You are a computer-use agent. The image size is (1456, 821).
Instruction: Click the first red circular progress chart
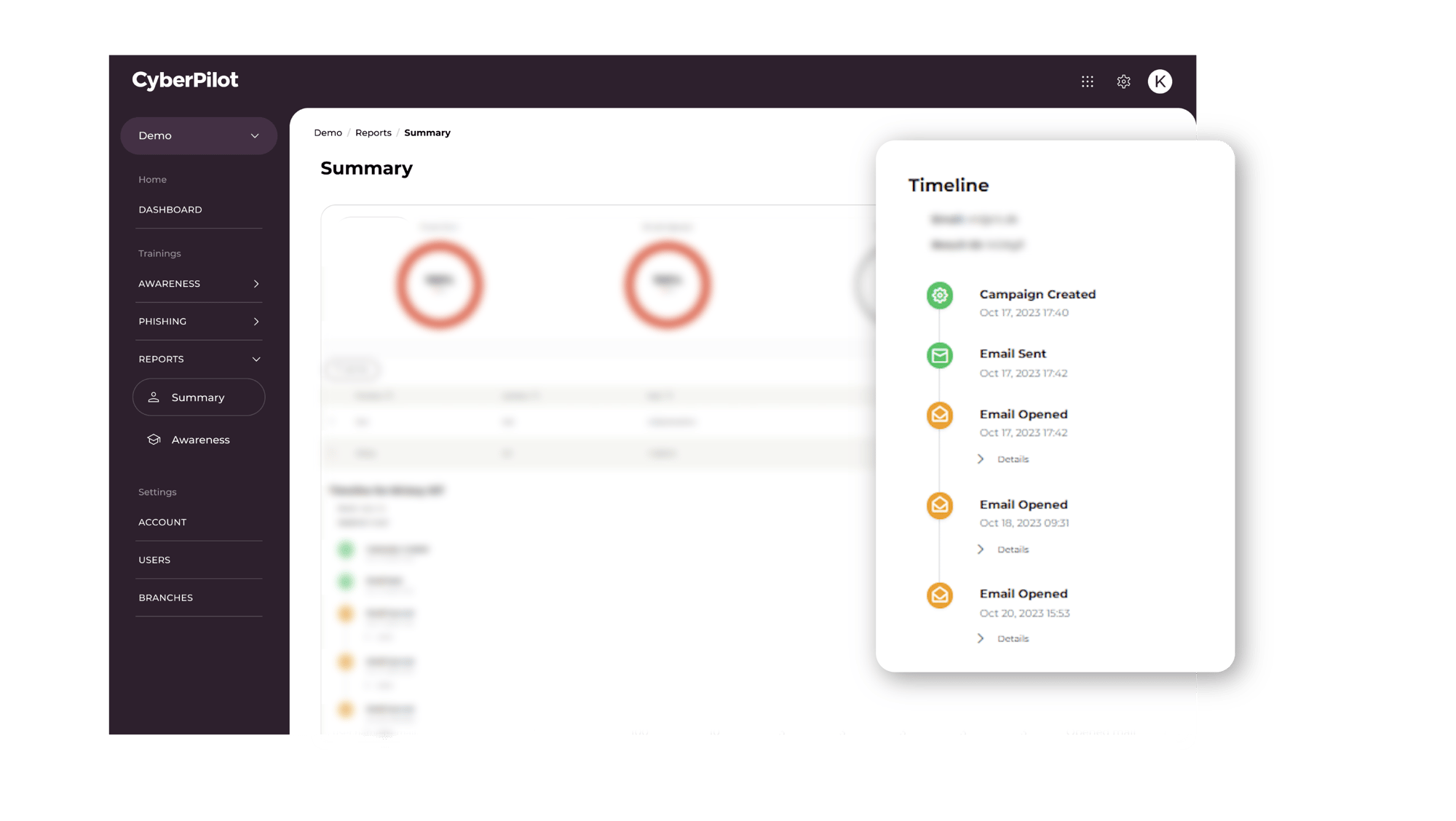point(438,284)
